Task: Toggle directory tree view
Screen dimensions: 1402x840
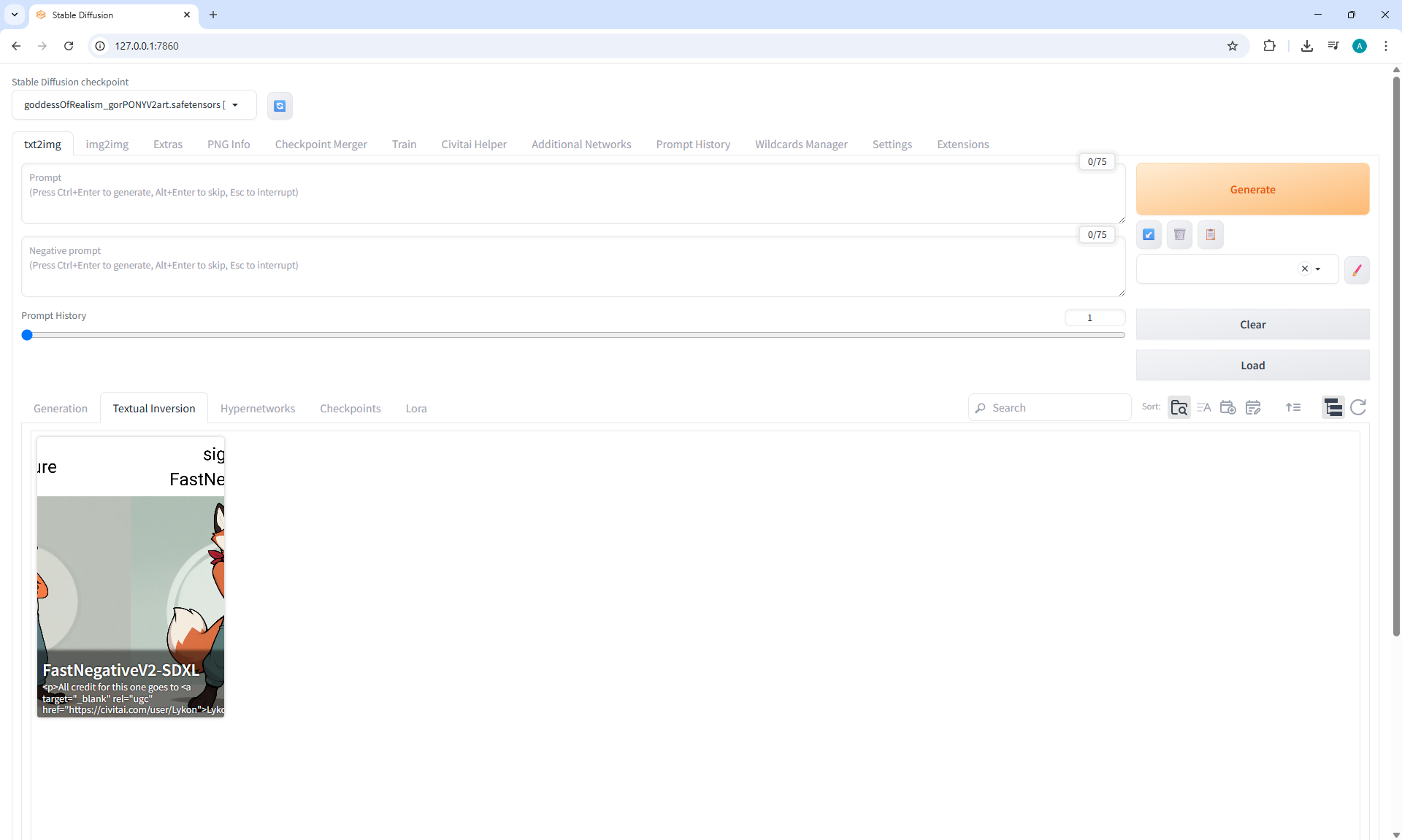Action: pos(1333,407)
